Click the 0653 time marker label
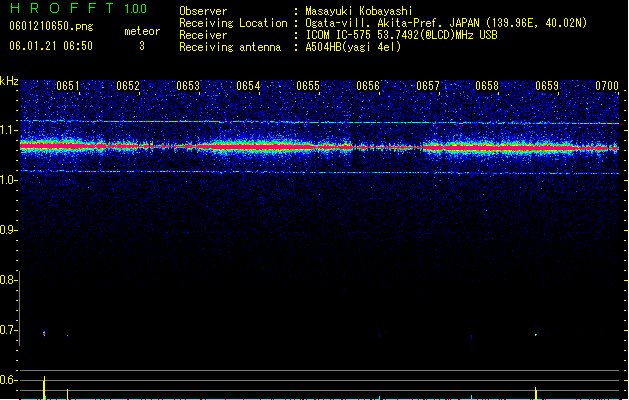Image resolution: width=629 pixels, height=400 pixels. 188,86
